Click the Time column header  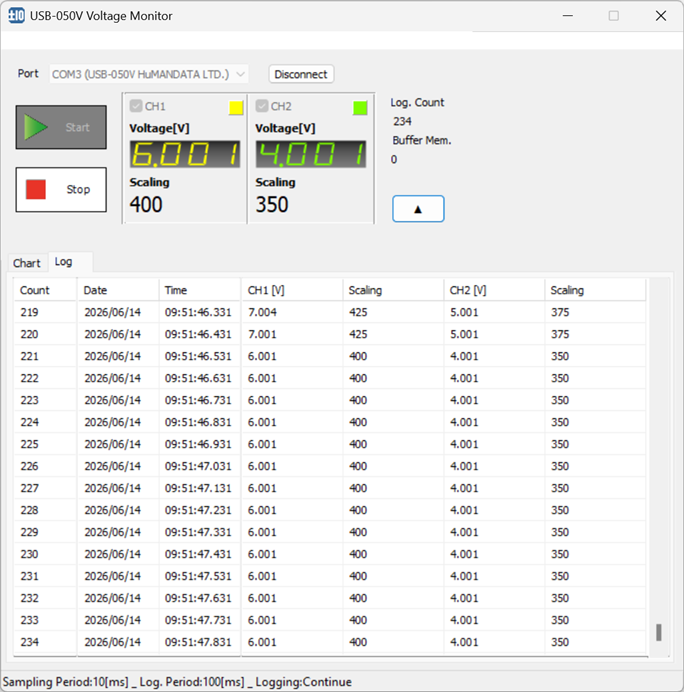pyautogui.click(x=199, y=290)
